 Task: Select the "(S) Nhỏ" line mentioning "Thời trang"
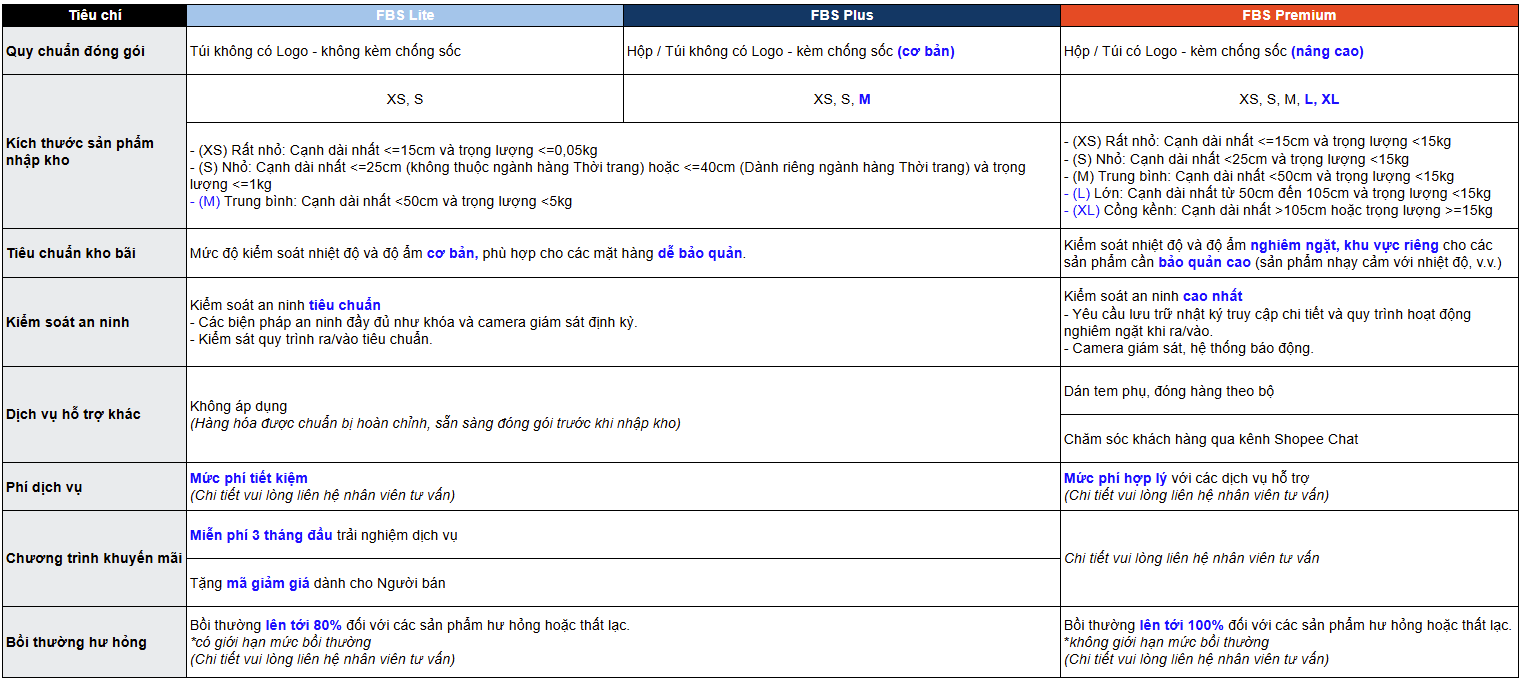(608, 176)
